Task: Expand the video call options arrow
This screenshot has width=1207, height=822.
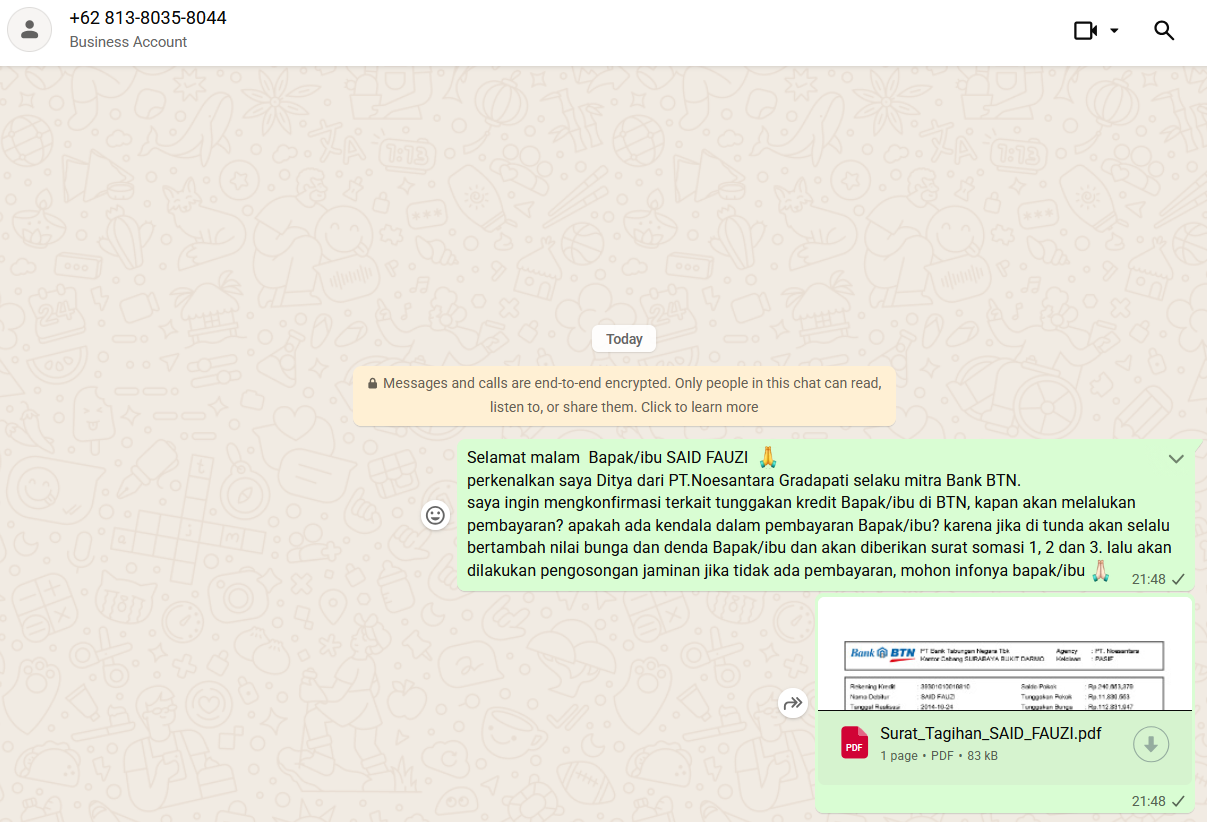Action: pos(1114,30)
